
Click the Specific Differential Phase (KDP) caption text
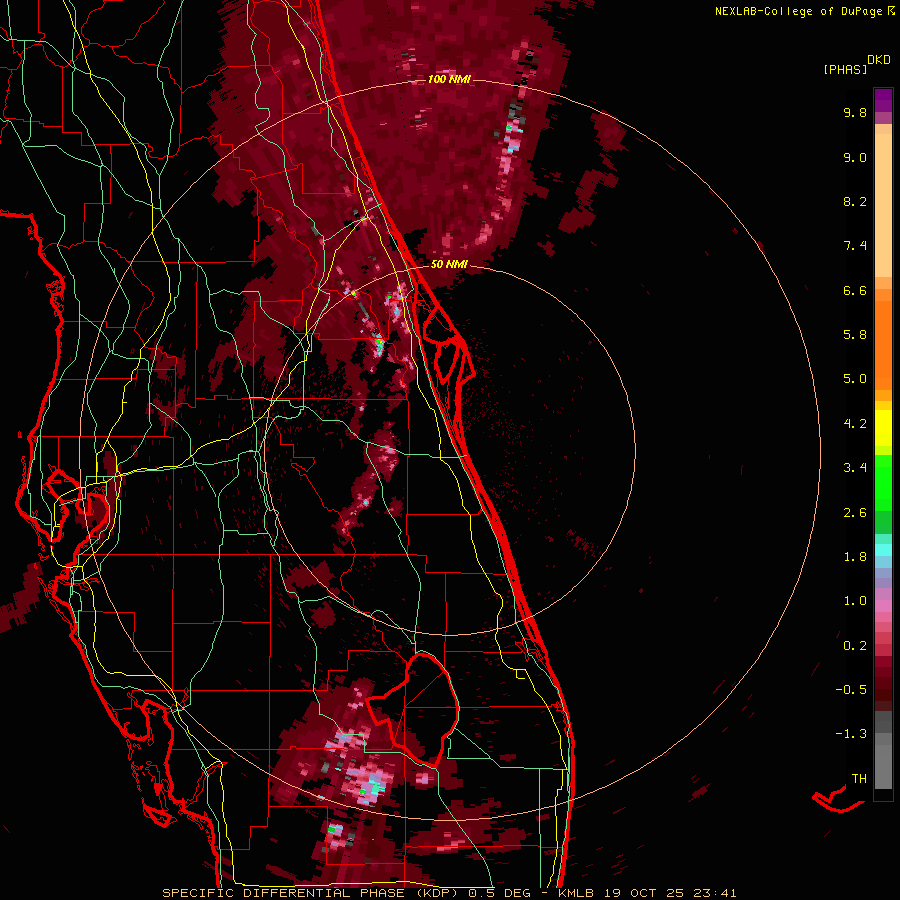point(312,893)
